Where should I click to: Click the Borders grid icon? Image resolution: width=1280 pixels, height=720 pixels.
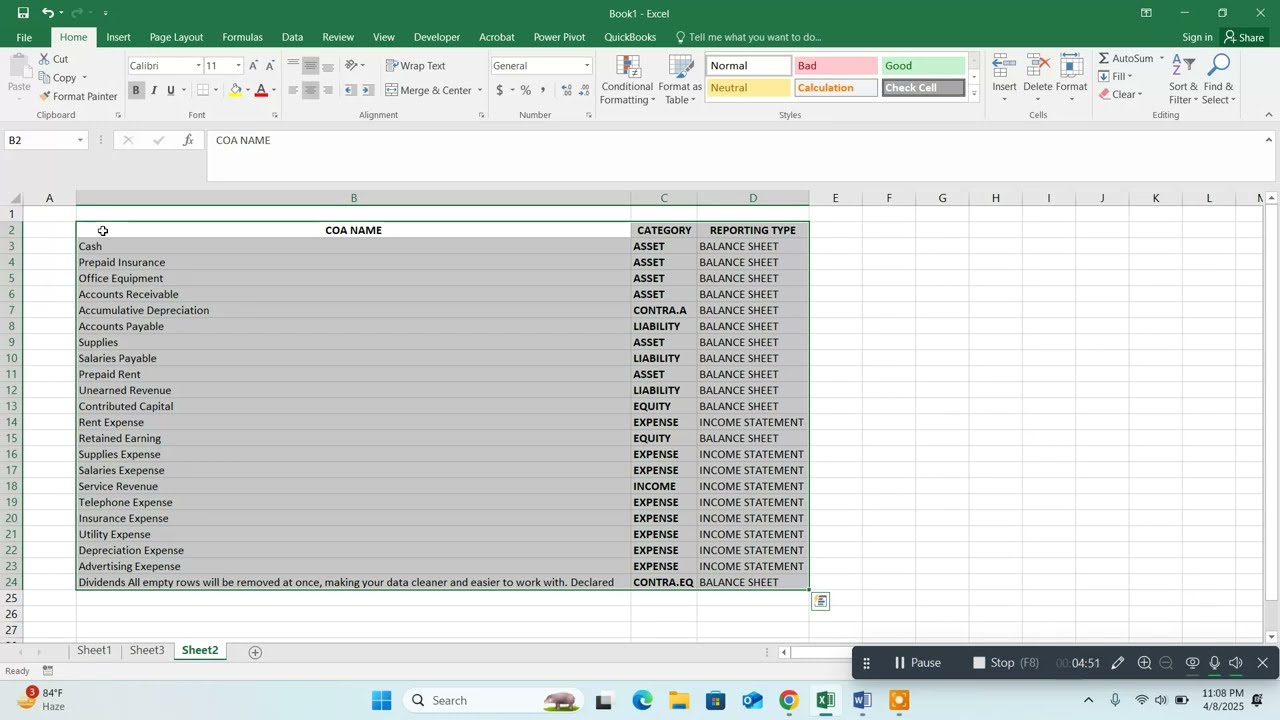[203, 90]
